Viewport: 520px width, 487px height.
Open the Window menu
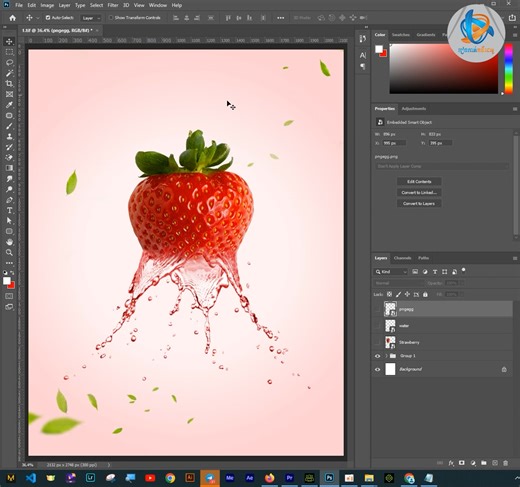pos(158,5)
